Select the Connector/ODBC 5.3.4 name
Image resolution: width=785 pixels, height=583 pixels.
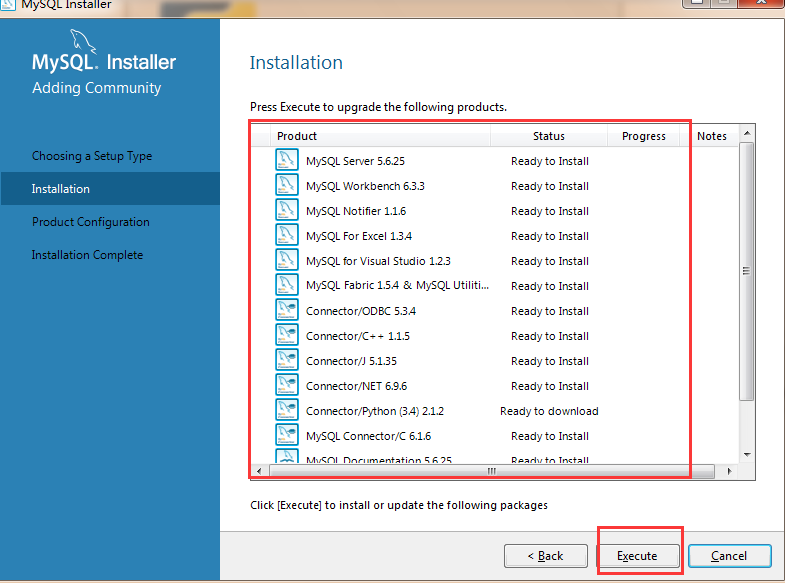361,311
